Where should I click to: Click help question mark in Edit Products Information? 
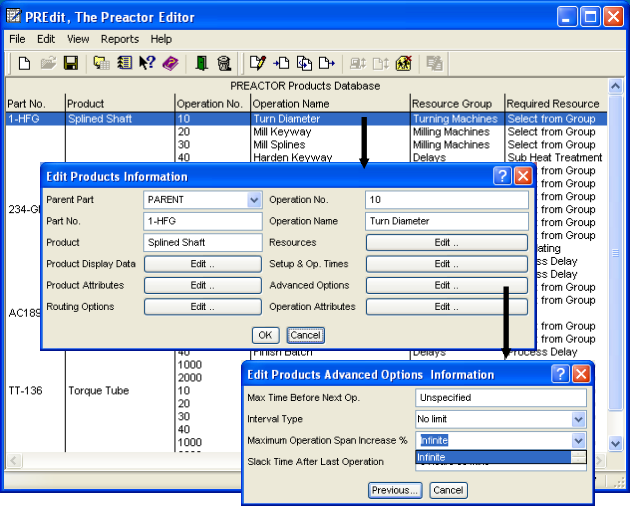click(x=502, y=176)
